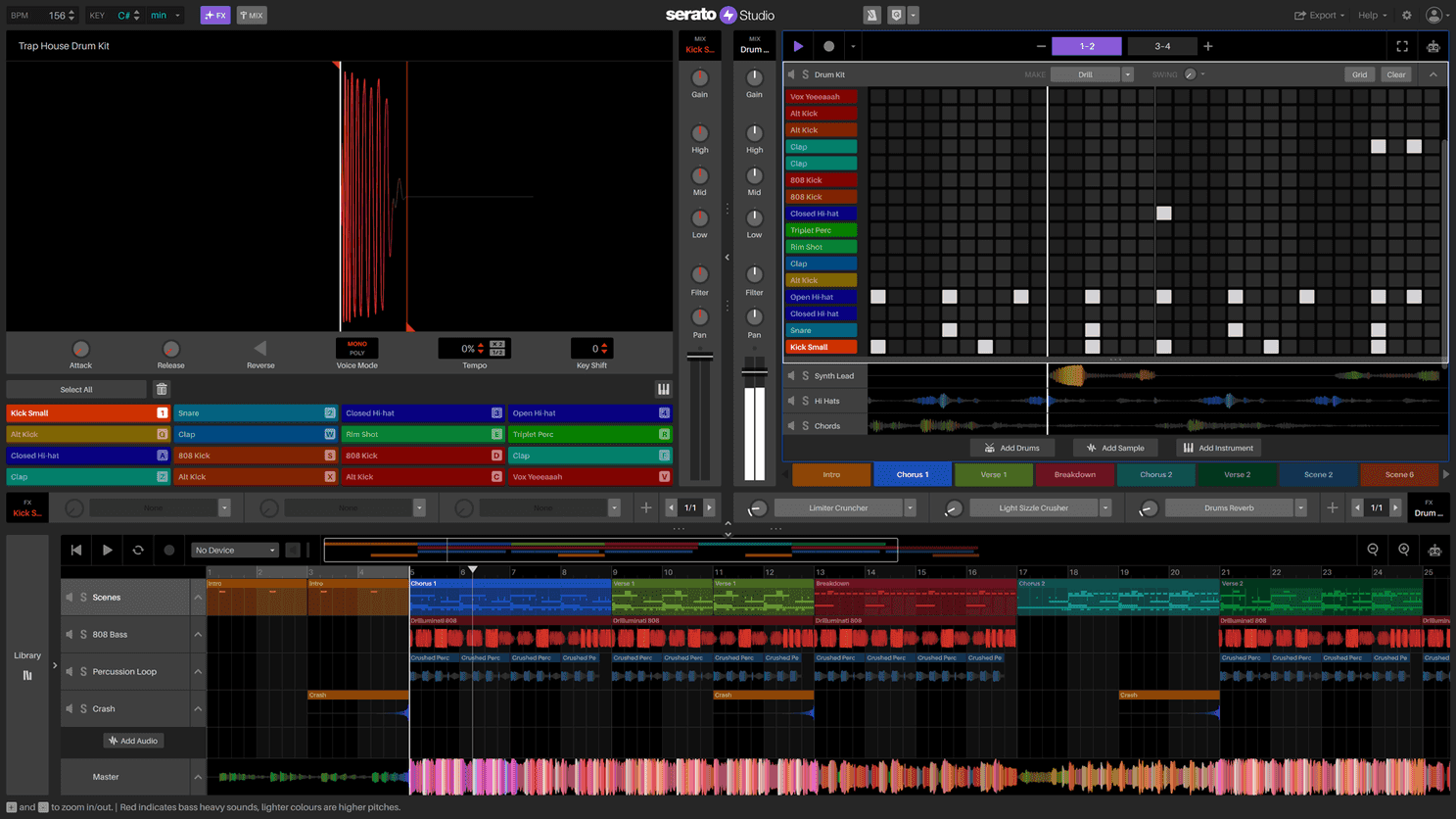Select the Chorus 1 scene
Image resolution: width=1456 pixels, height=819 pixels.
click(x=912, y=473)
